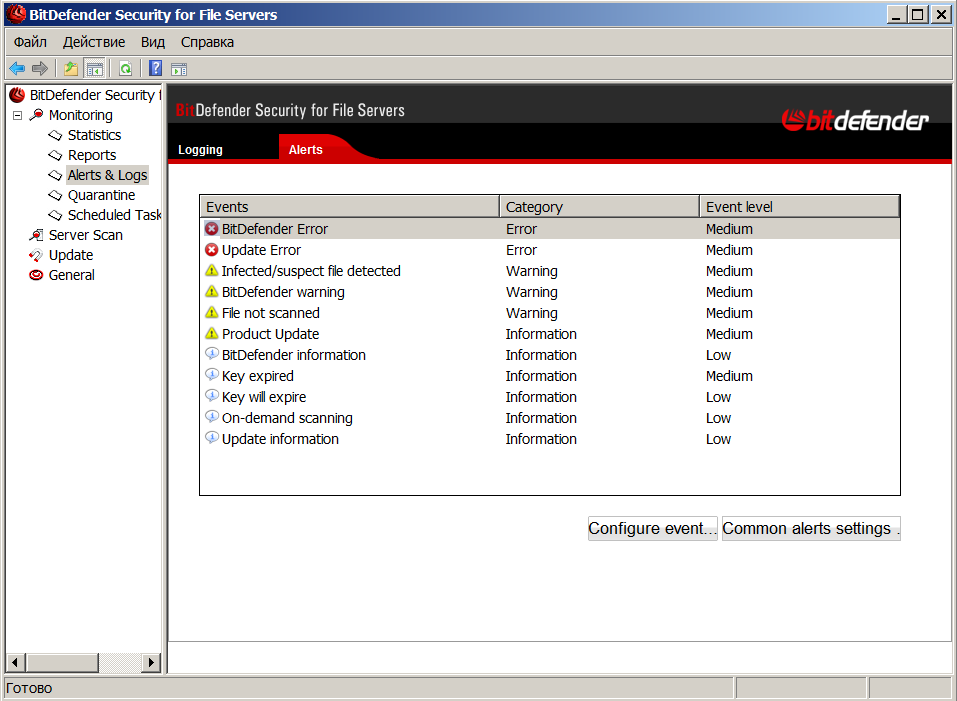Collapse the Monitoring tree node

[x=17, y=115]
